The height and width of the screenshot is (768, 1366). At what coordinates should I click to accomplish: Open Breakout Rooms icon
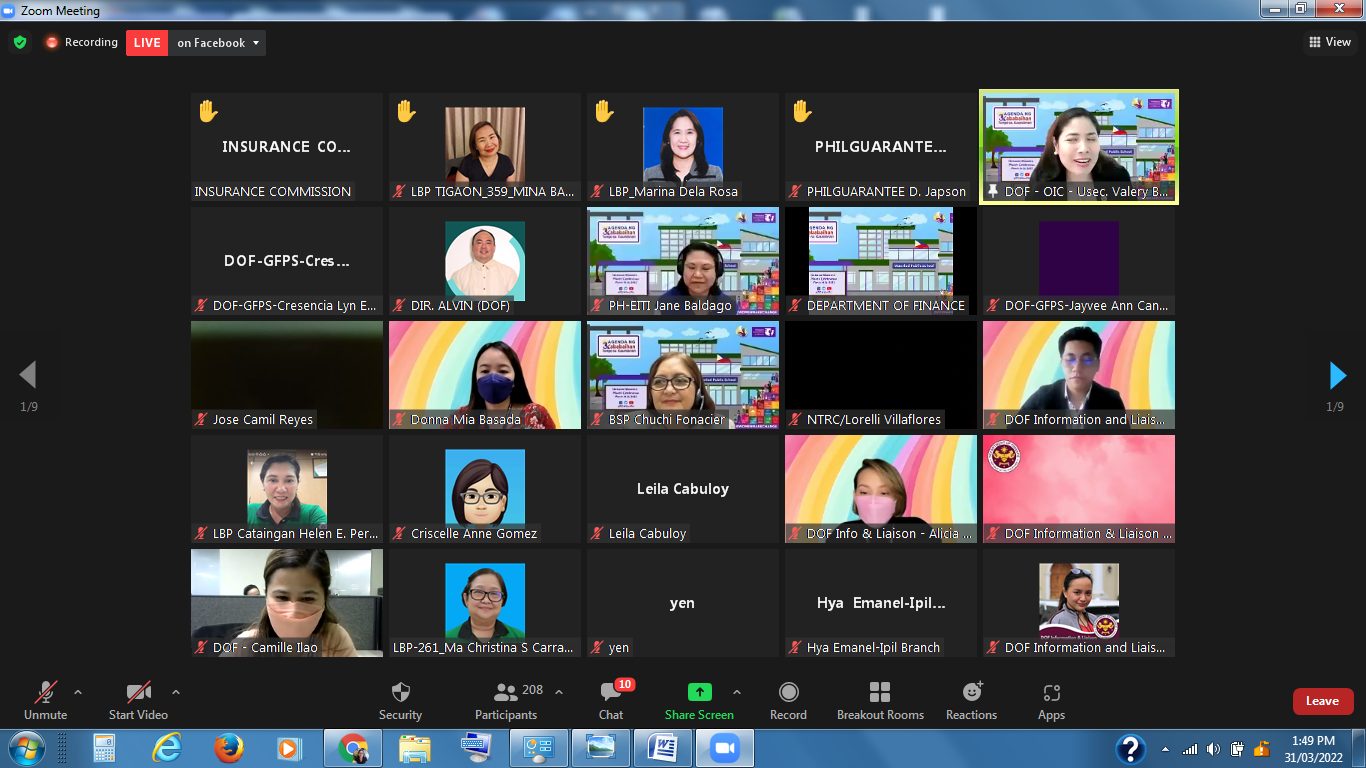click(x=880, y=692)
